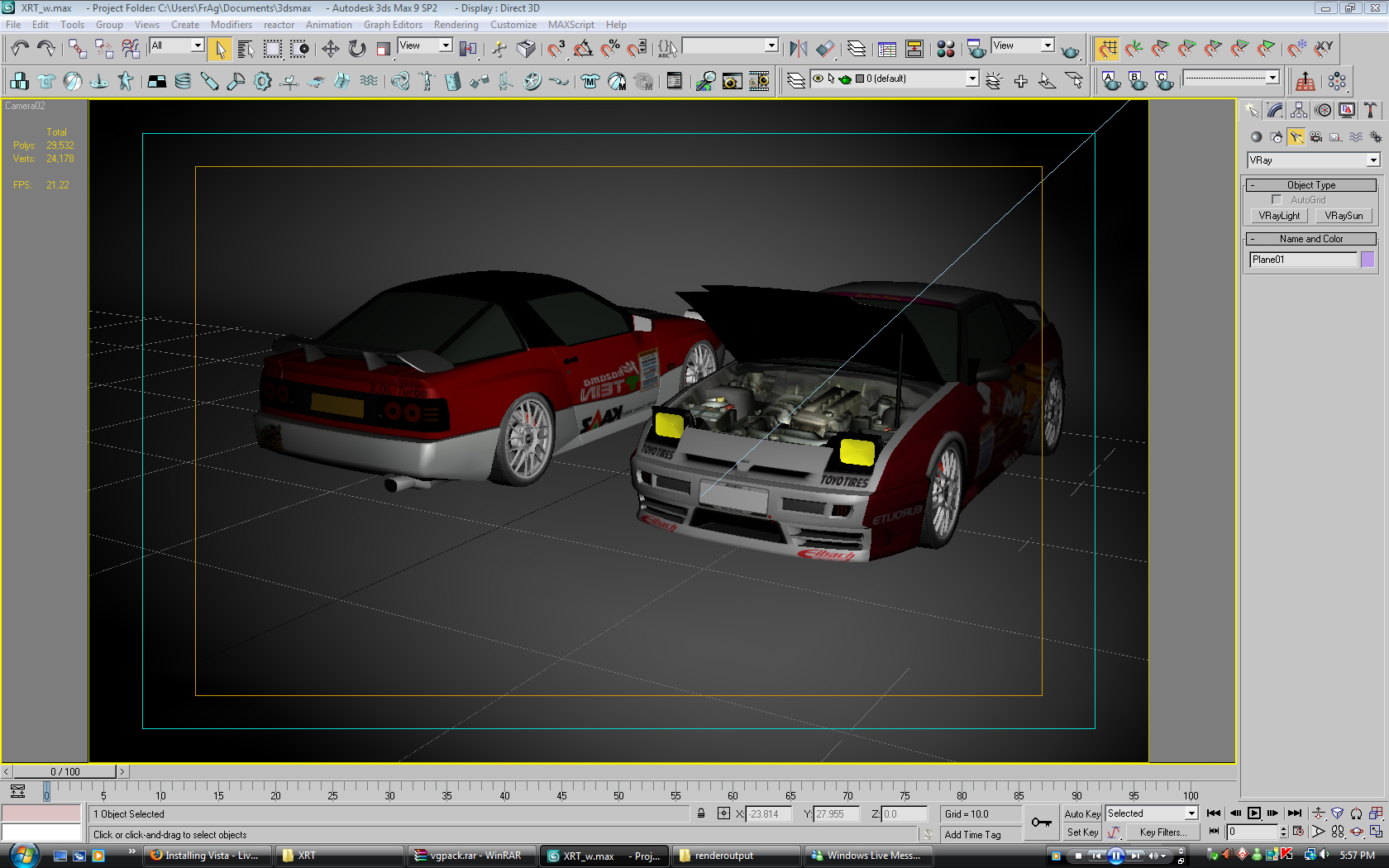Select the Lights category icon
The width and height of the screenshot is (1389, 868).
click(1296, 137)
